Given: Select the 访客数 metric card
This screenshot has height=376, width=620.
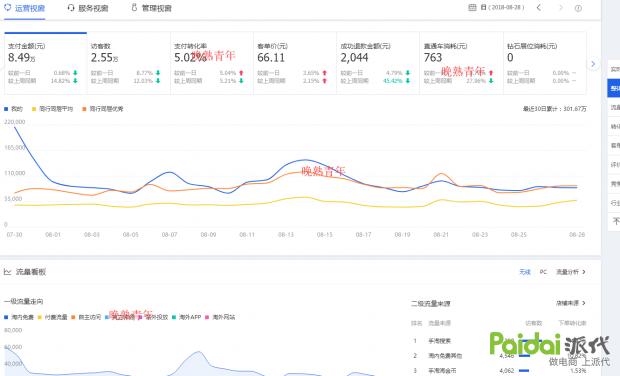Looking at the screenshot, I should 129,63.
